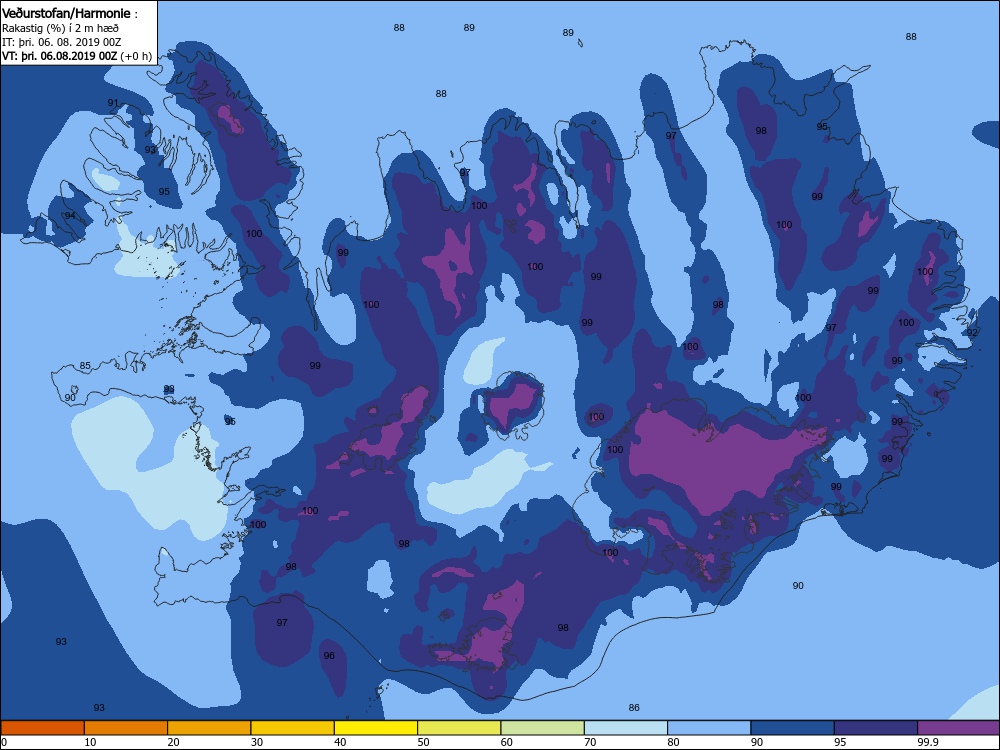The width and height of the screenshot is (1000, 750).
Task: Click the 40–50 bright yellow legend swatch
Action: tap(376, 728)
